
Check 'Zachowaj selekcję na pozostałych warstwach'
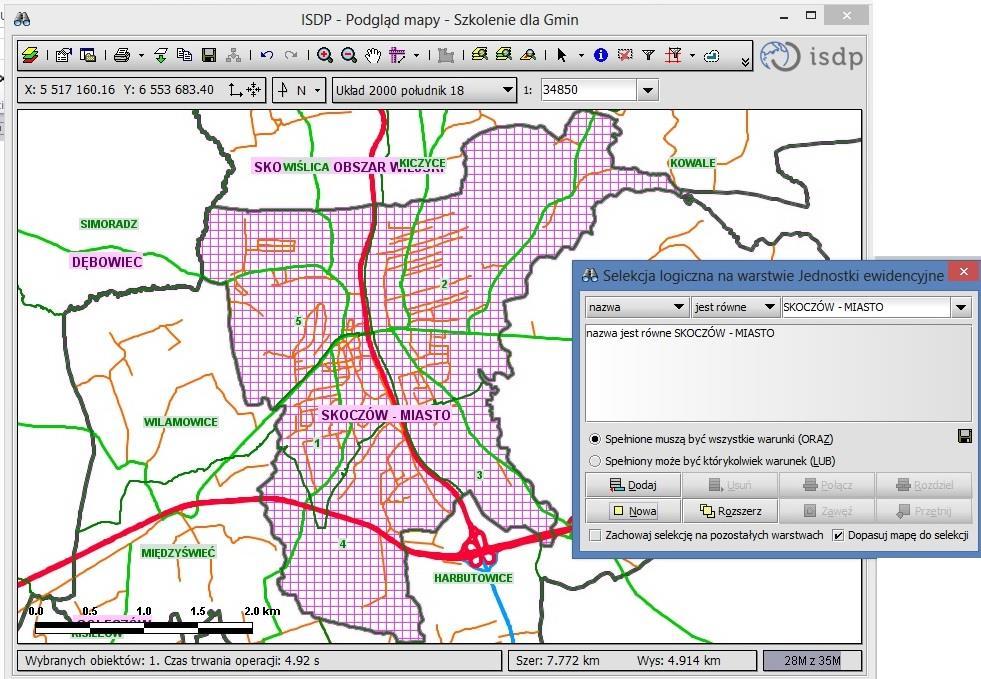coord(596,535)
